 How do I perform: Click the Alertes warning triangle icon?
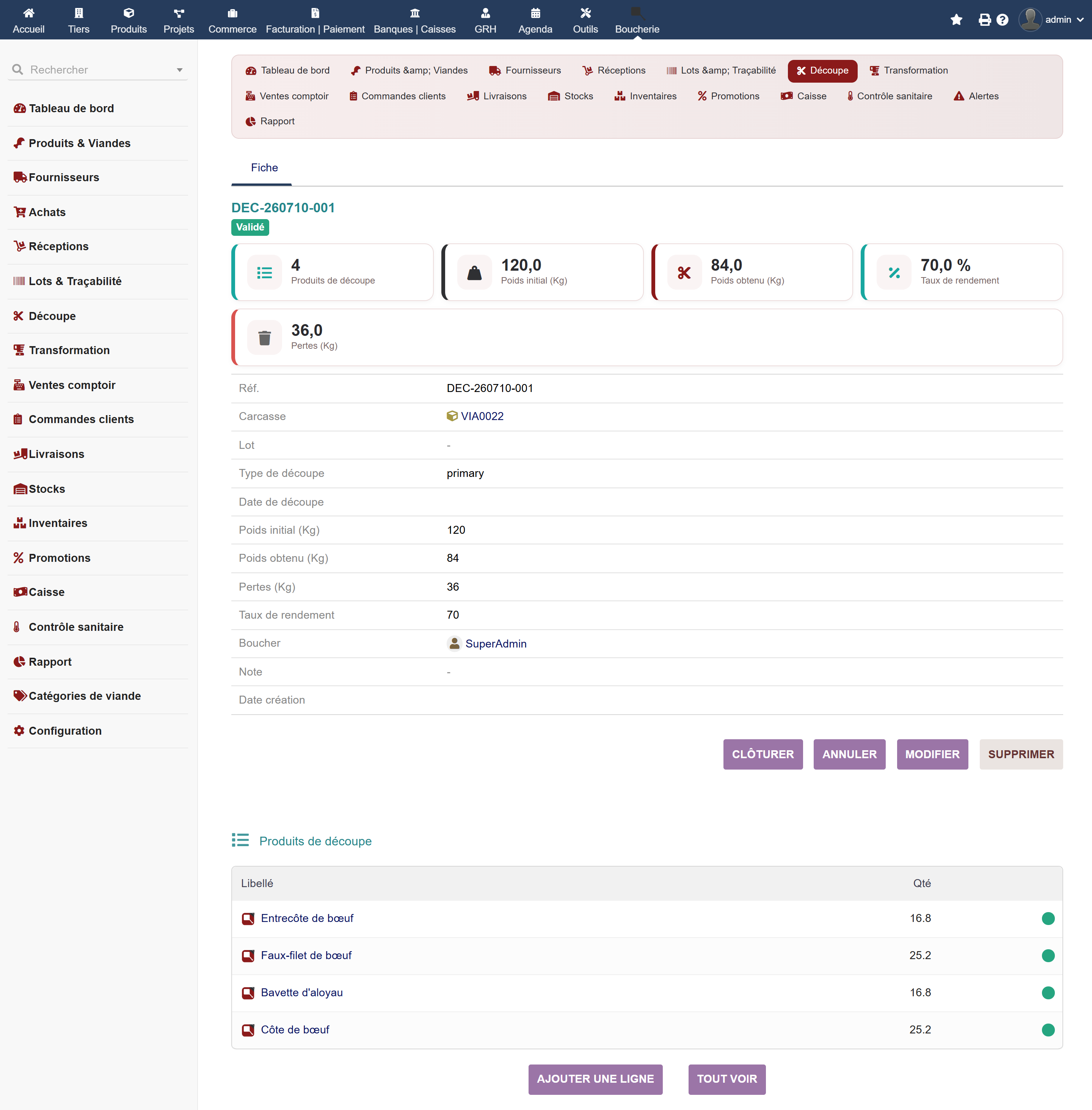(x=959, y=96)
